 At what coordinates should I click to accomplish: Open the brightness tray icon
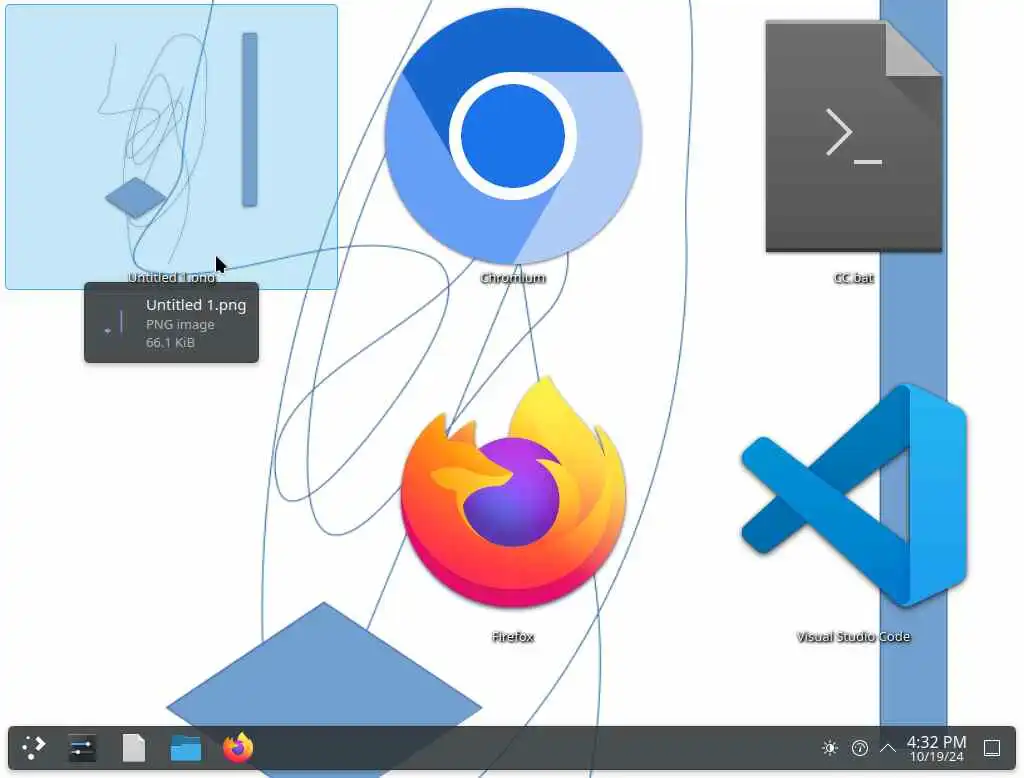tap(830, 748)
